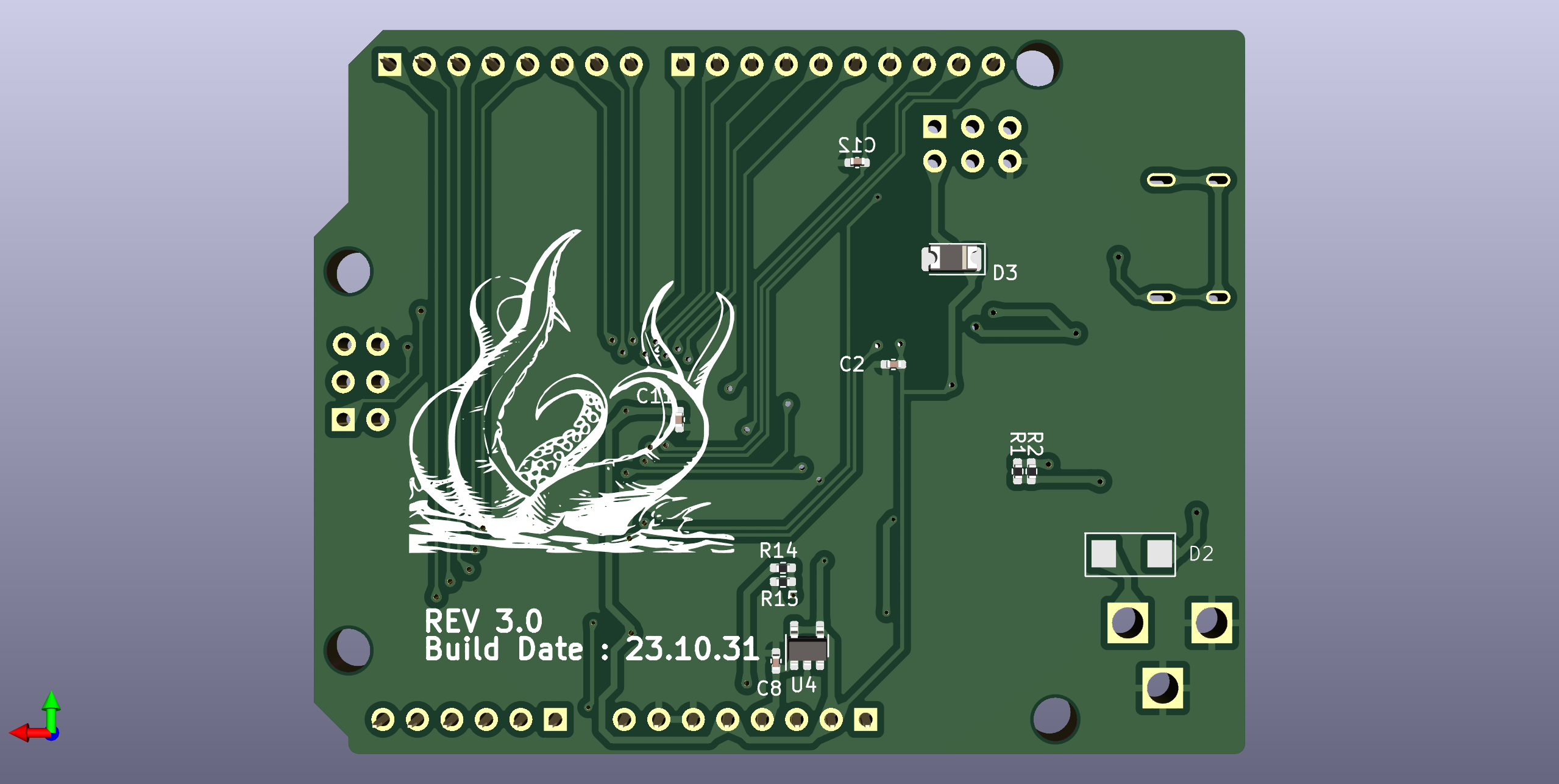Screen dimensions: 1559x784
Task: Click the R15 resistor label
Action: [x=779, y=599]
